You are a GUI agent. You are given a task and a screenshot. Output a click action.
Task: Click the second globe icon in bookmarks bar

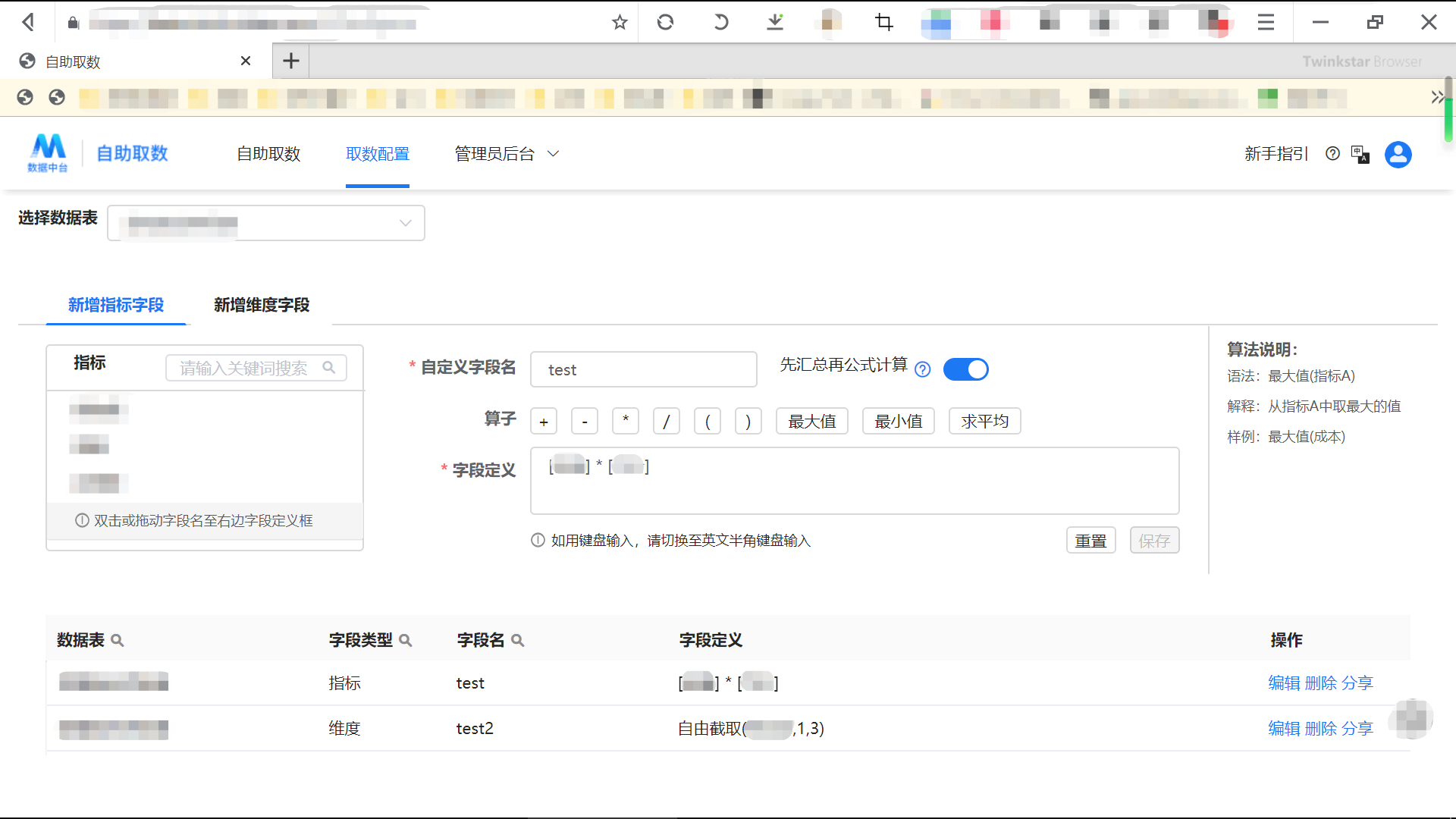coord(57,97)
